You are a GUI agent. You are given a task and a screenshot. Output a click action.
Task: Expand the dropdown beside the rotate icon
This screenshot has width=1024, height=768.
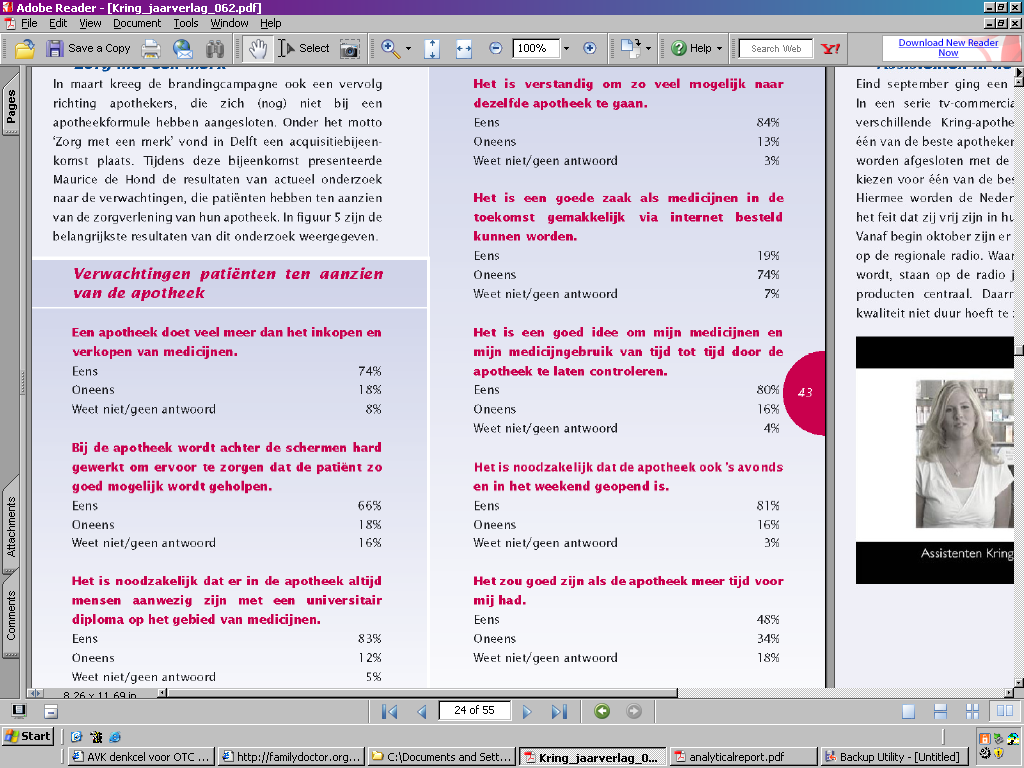pos(648,48)
